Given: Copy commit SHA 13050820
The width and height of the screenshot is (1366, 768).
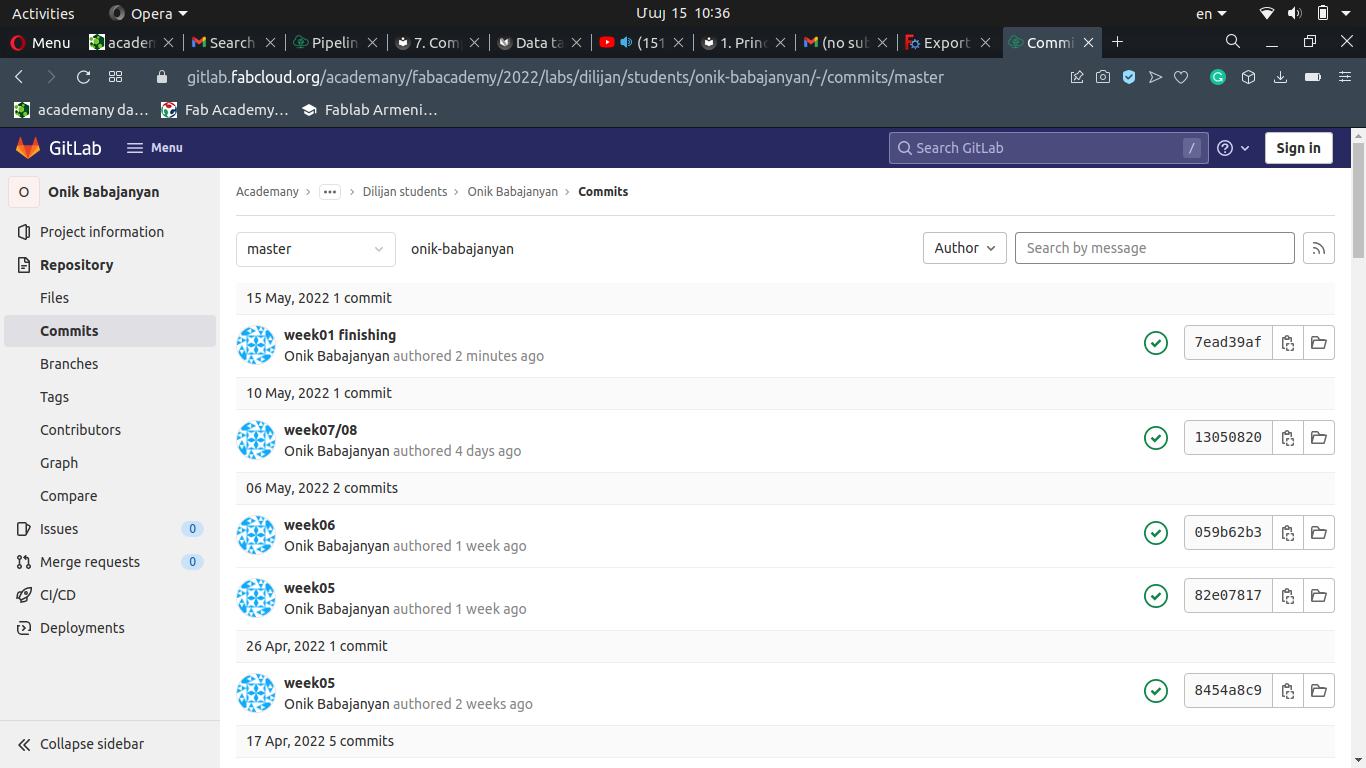Looking at the screenshot, I should click(1288, 438).
